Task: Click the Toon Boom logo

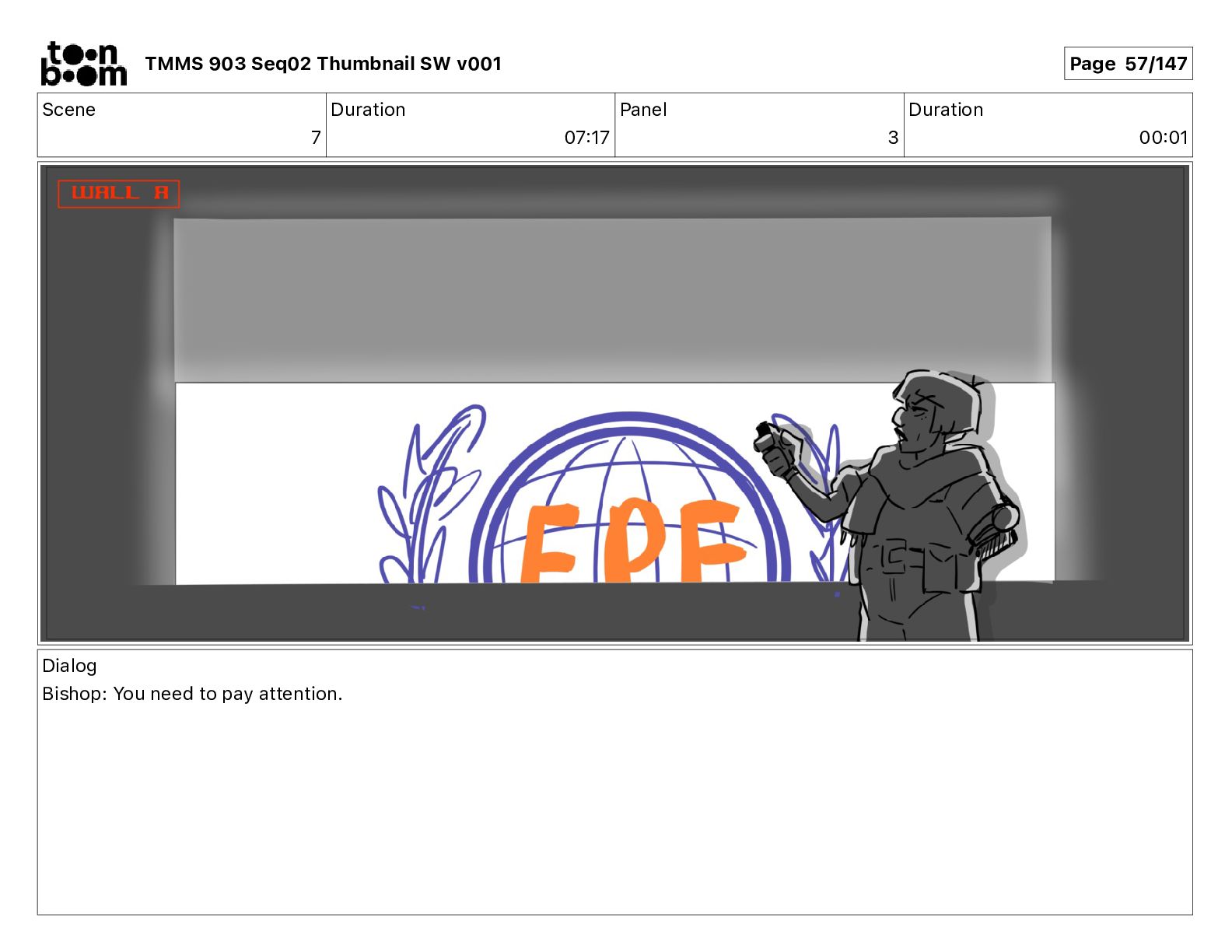Action: click(x=83, y=63)
